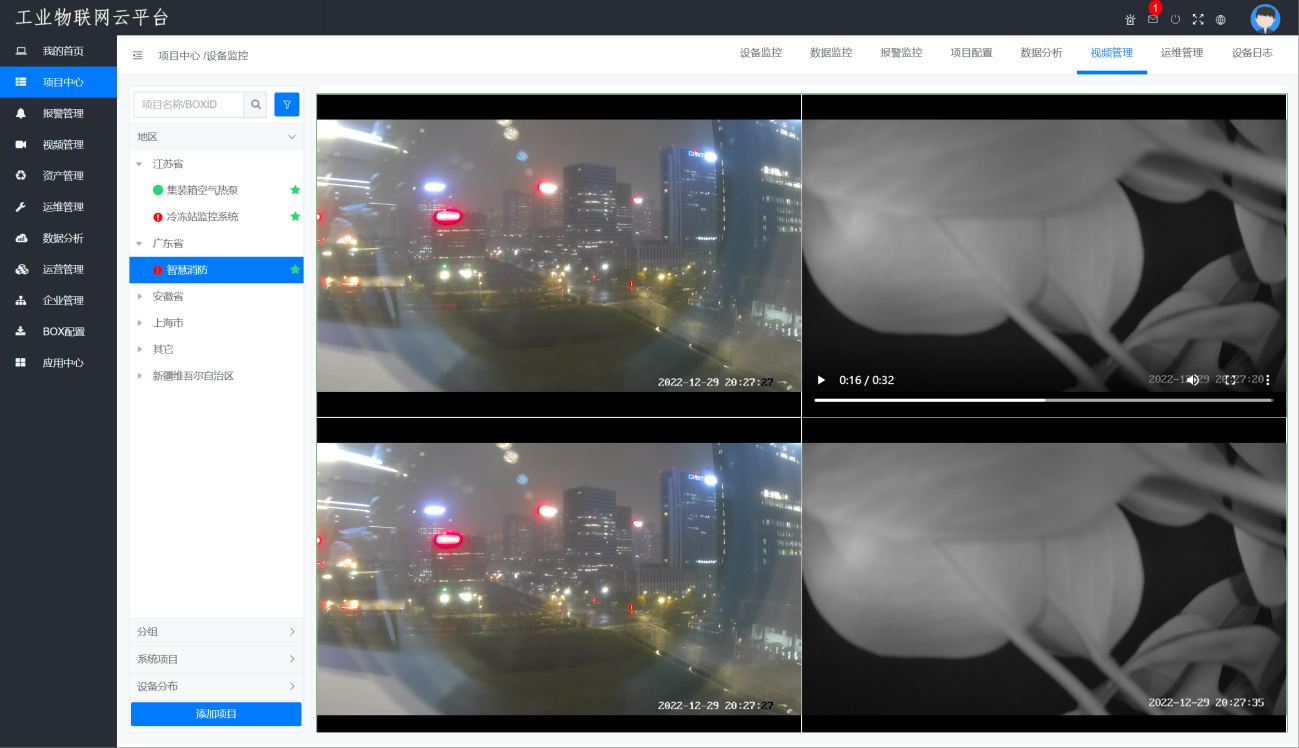Select the bottom-left city camera feed
1299x748 pixels.
point(559,575)
